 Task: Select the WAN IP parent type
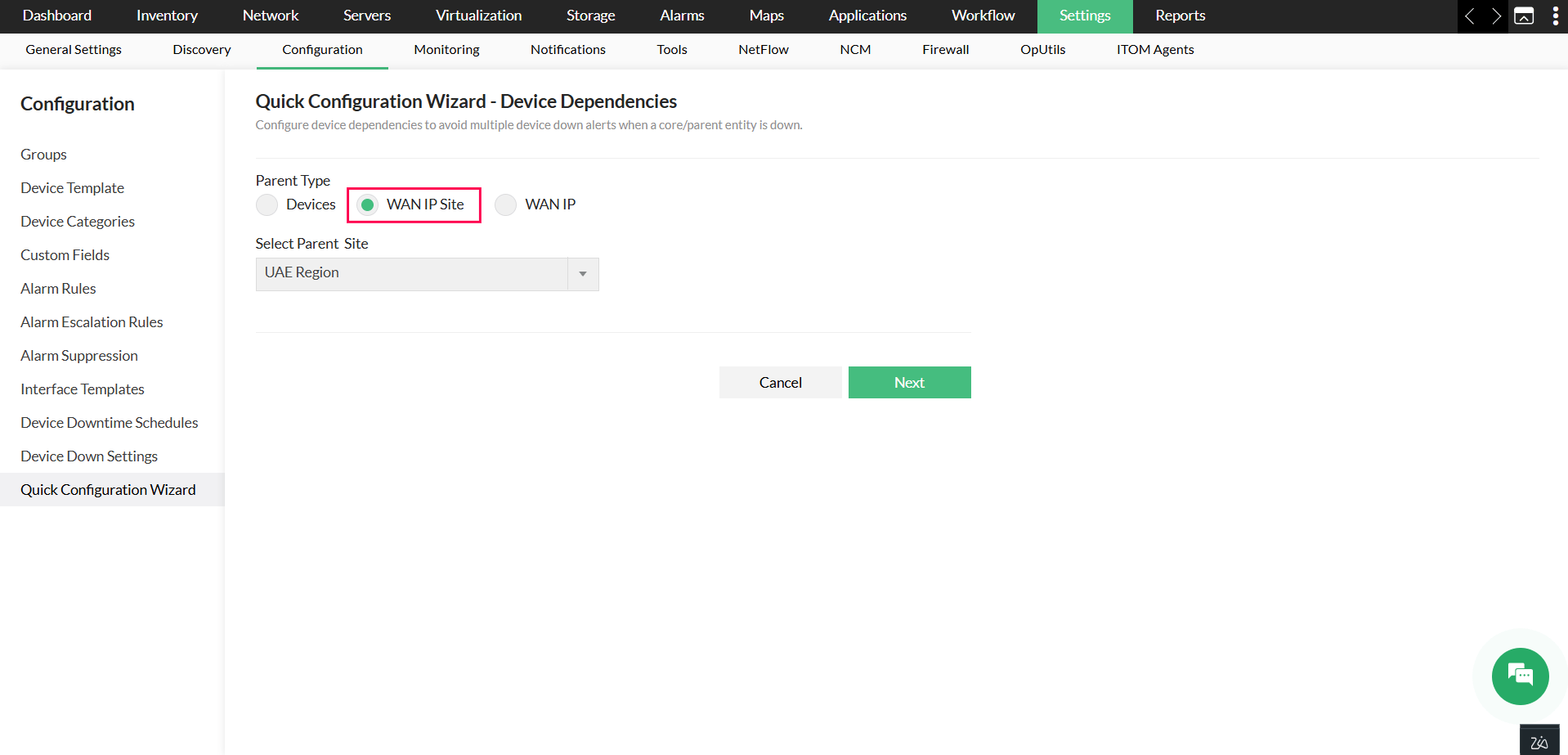(x=505, y=204)
